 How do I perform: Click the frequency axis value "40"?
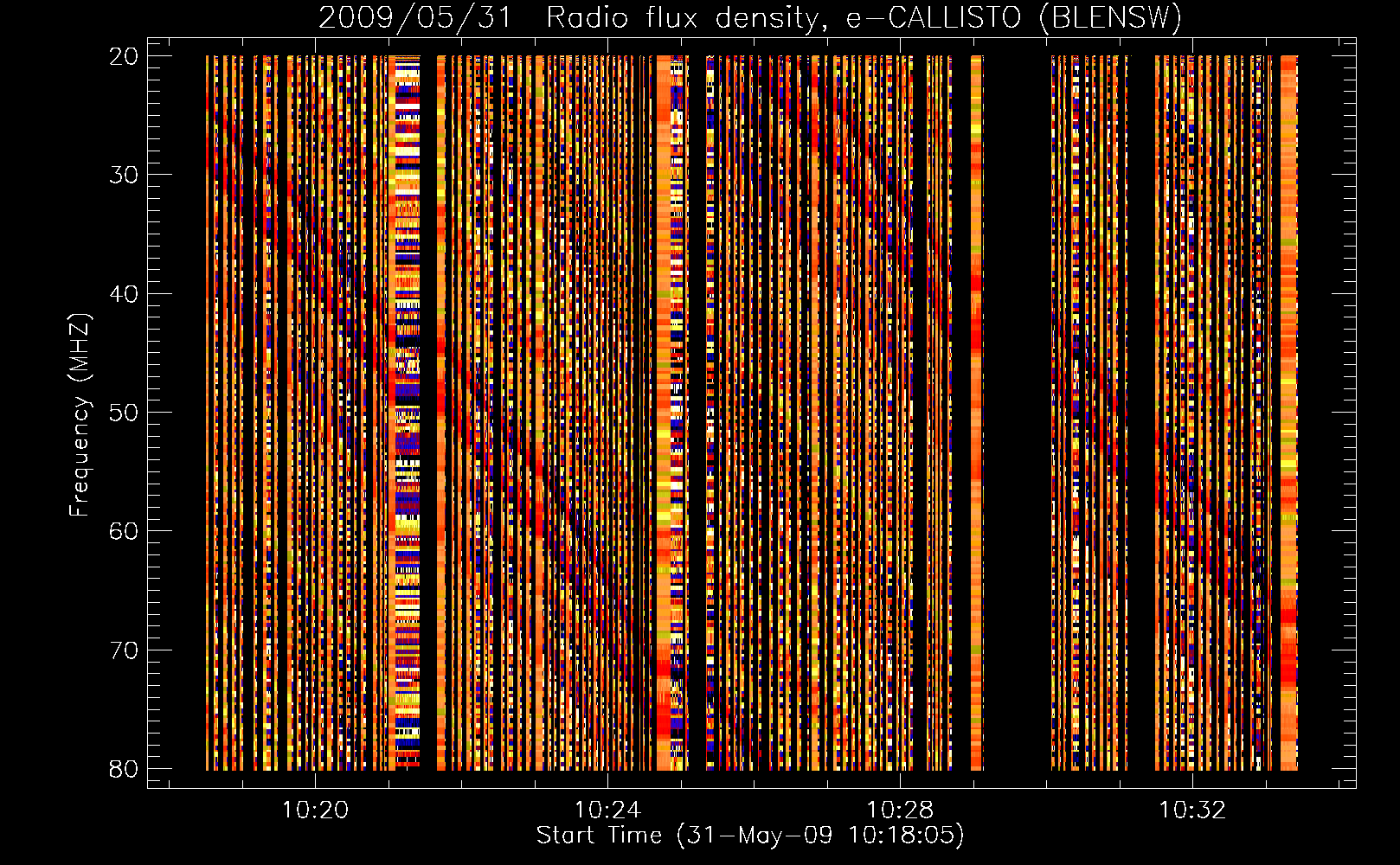pyautogui.click(x=124, y=294)
